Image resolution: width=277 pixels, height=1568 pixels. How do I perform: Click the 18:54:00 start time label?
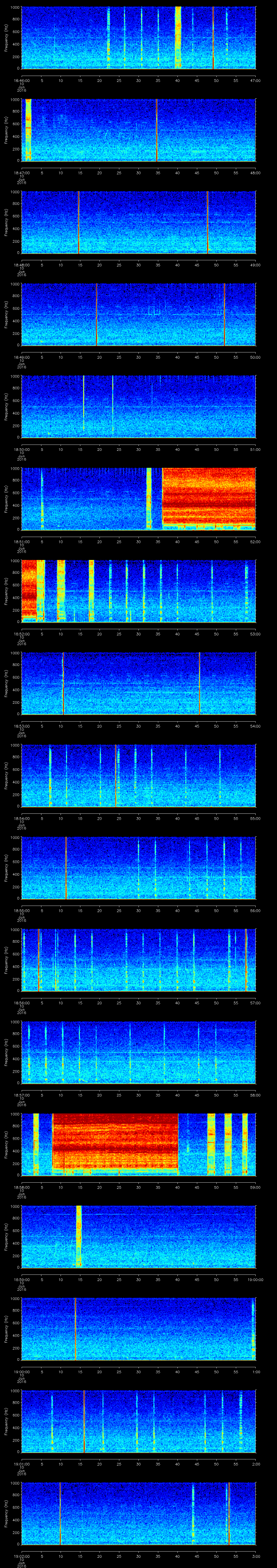pos(21,818)
